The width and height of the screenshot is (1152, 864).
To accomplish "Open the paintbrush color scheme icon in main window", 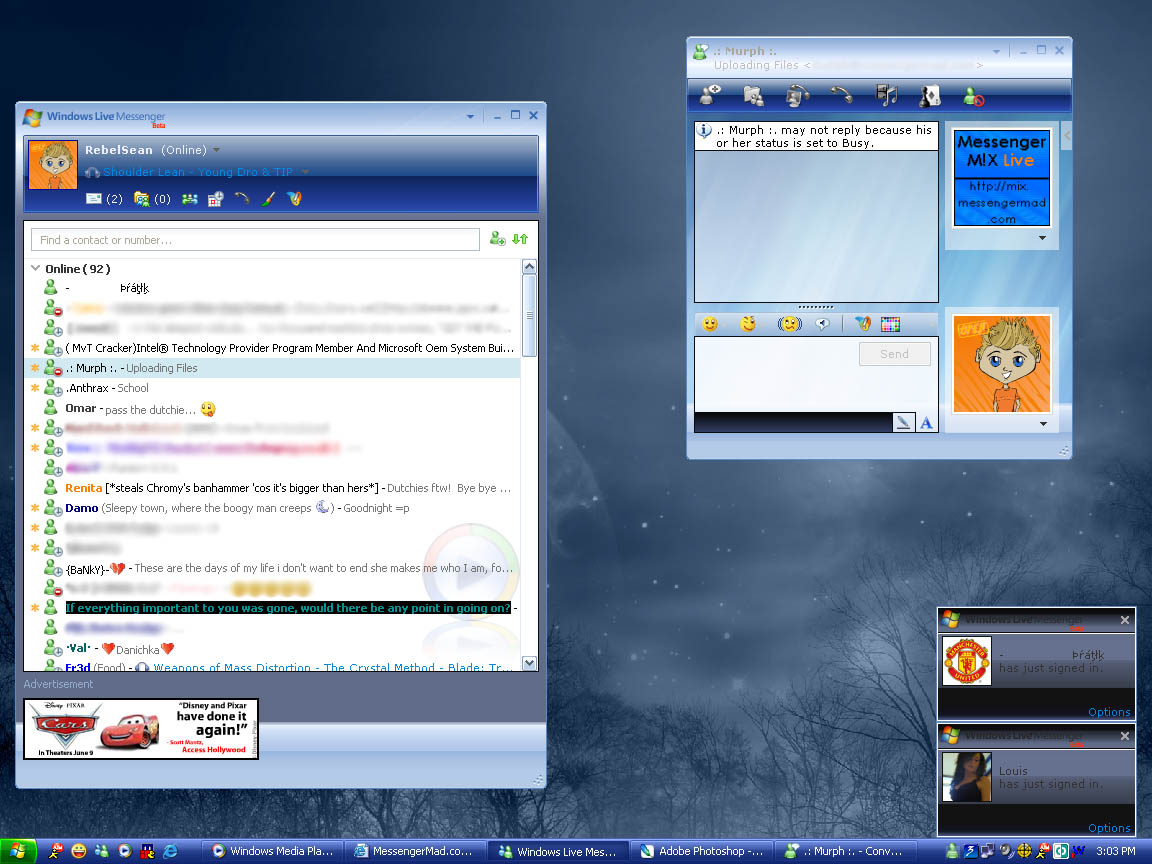I will [x=268, y=199].
